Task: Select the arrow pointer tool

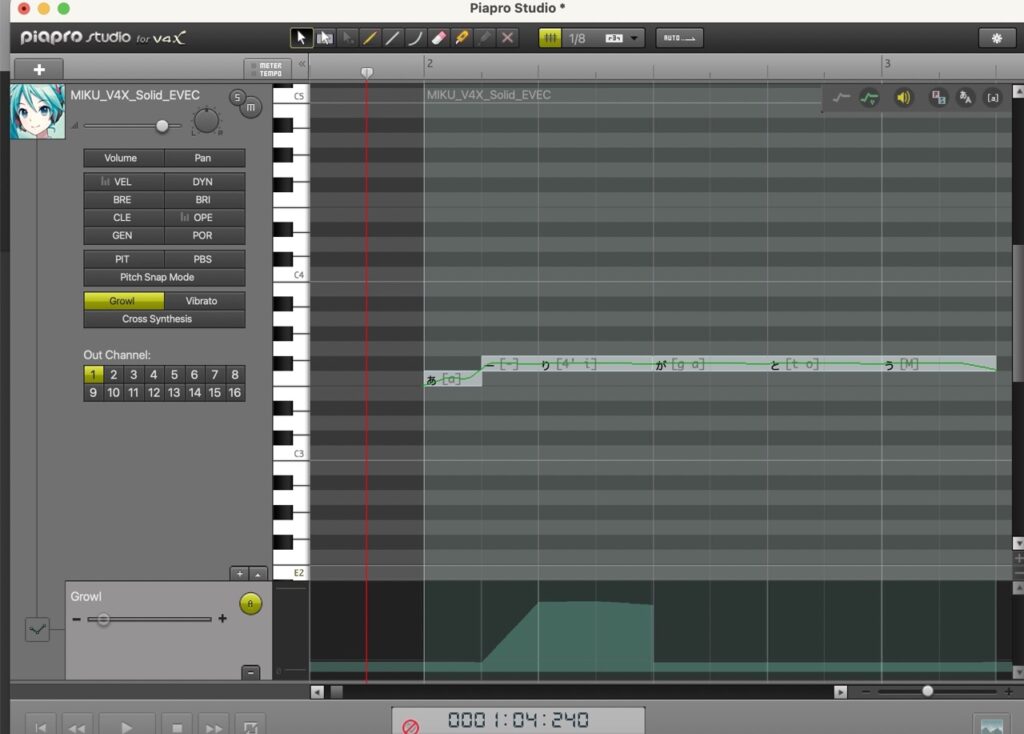Action: pyautogui.click(x=301, y=38)
